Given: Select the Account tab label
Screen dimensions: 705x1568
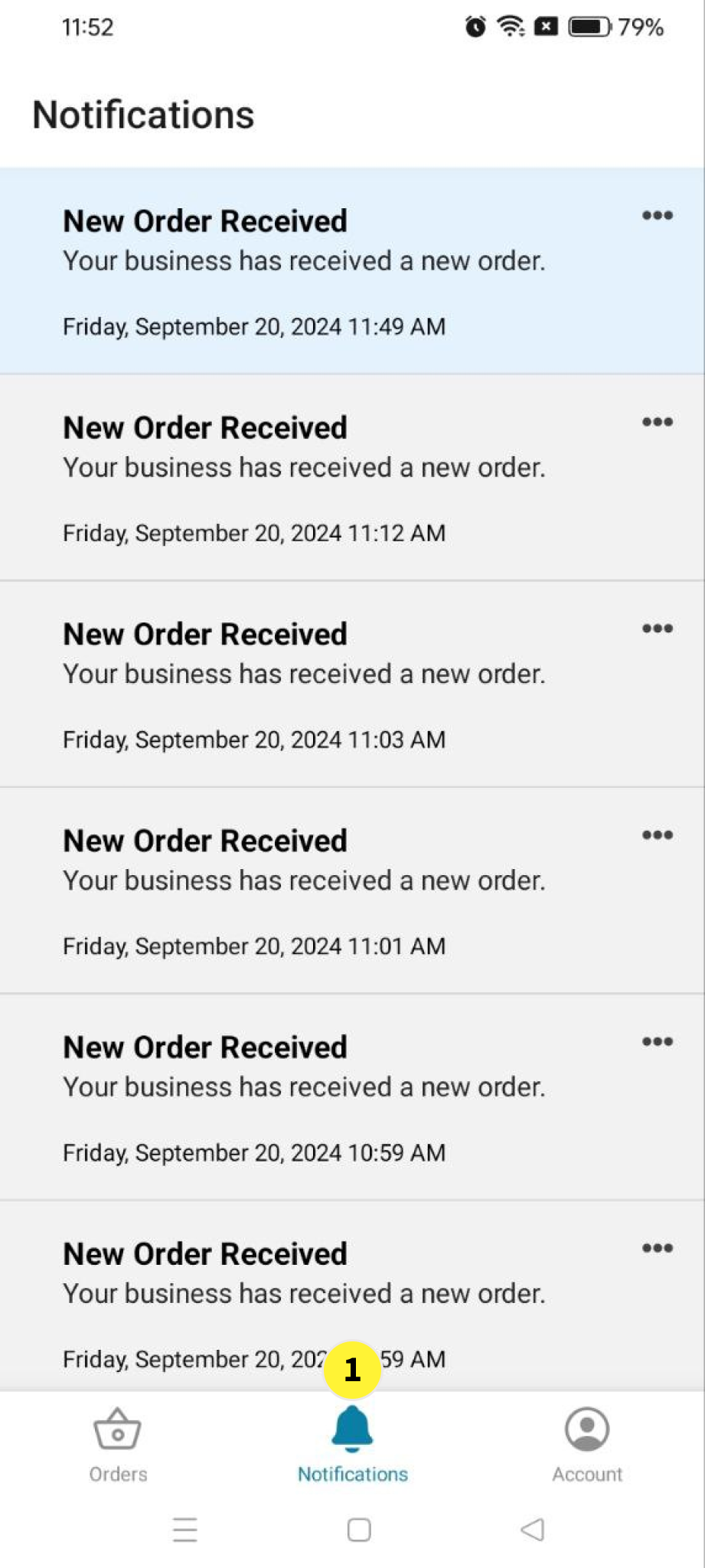Looking at the screenshot, I should [x=587, y=1474].
